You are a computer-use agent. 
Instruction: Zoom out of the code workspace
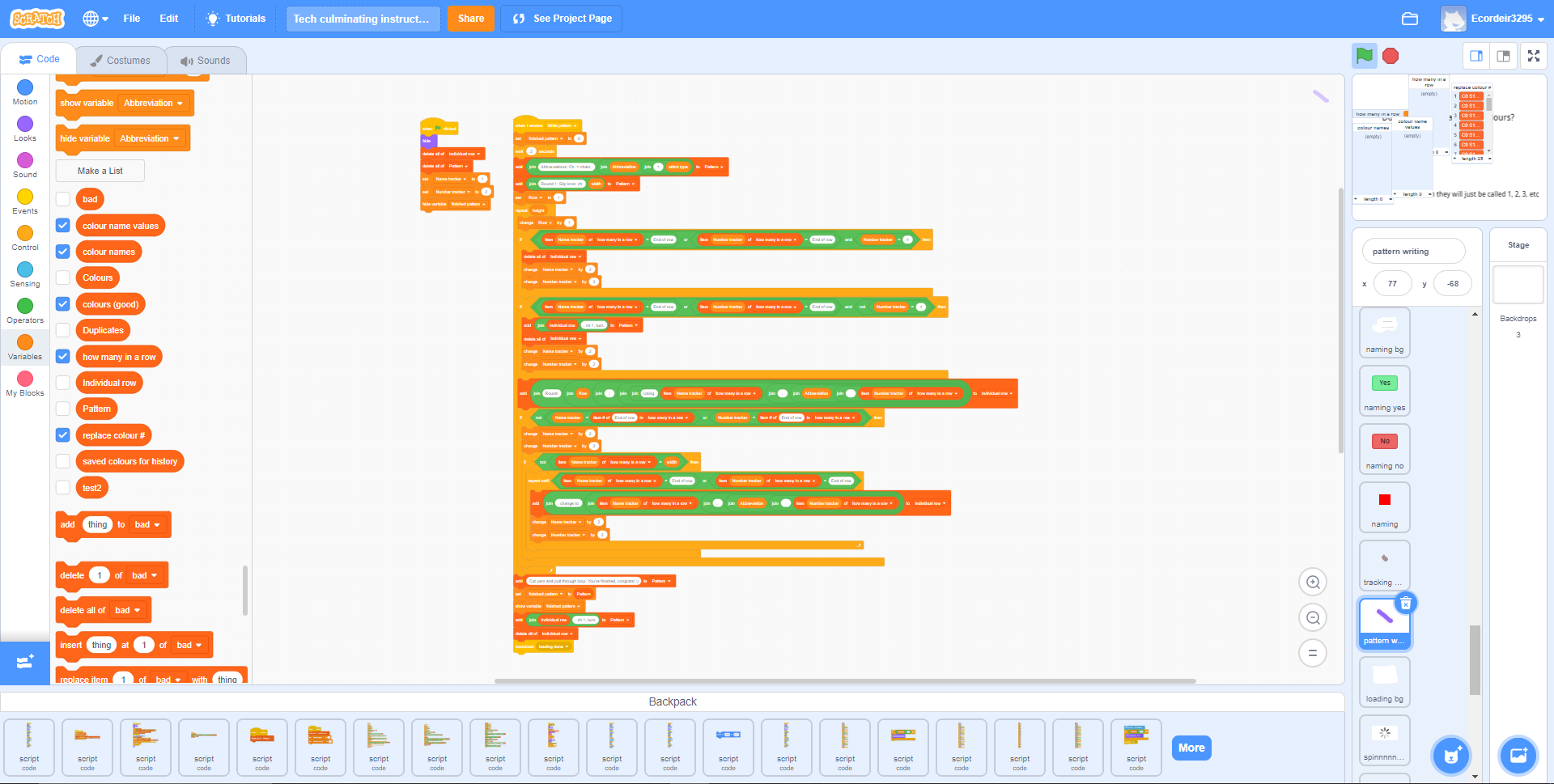(x=1313, y=617)
